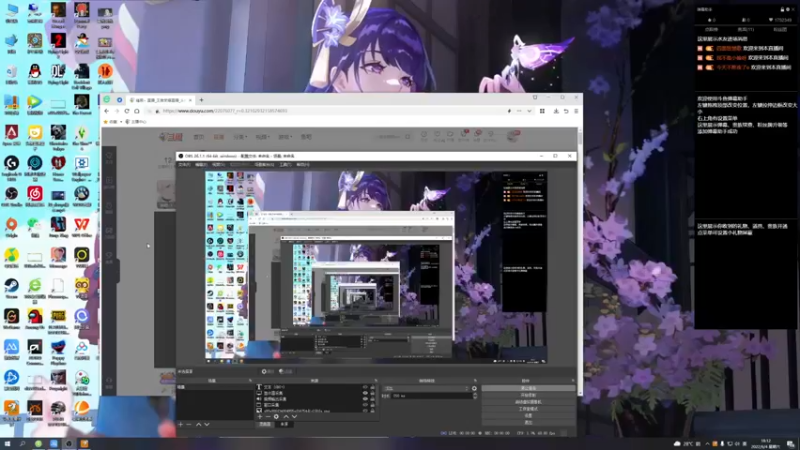Expand the address bar dropdown chevron

point(529,111)
